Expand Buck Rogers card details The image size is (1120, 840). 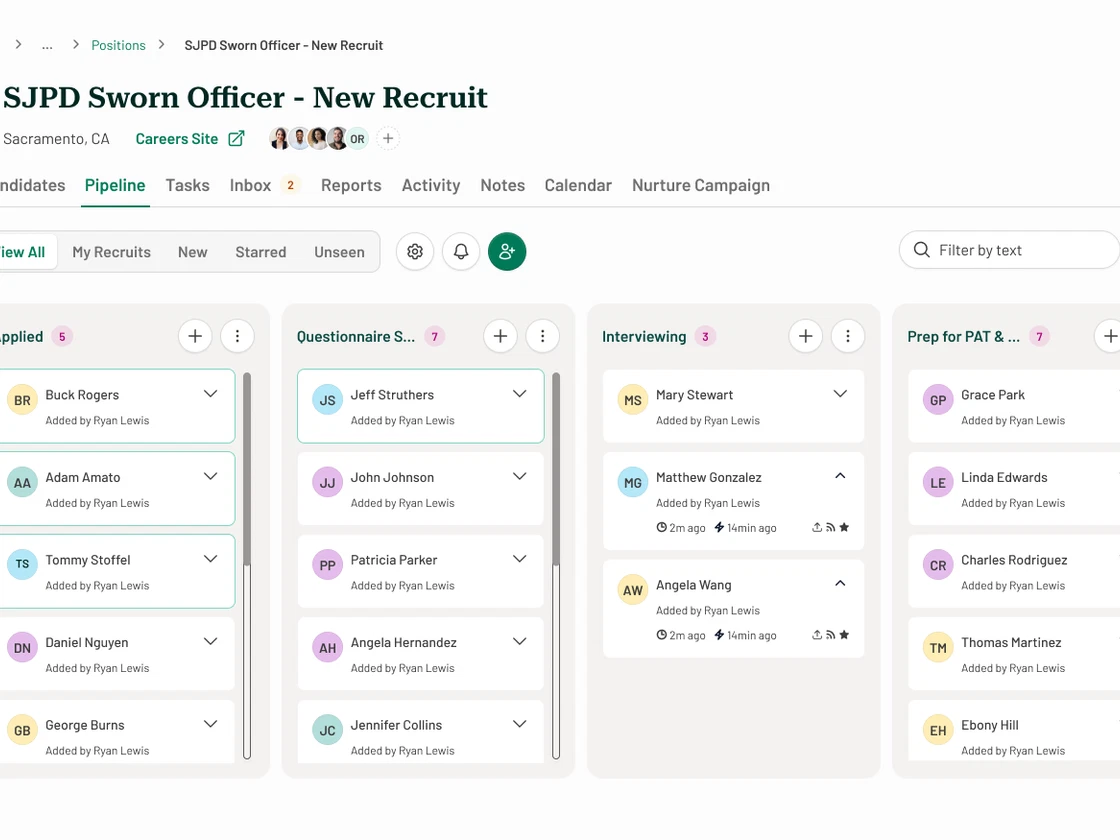(210, 394)
